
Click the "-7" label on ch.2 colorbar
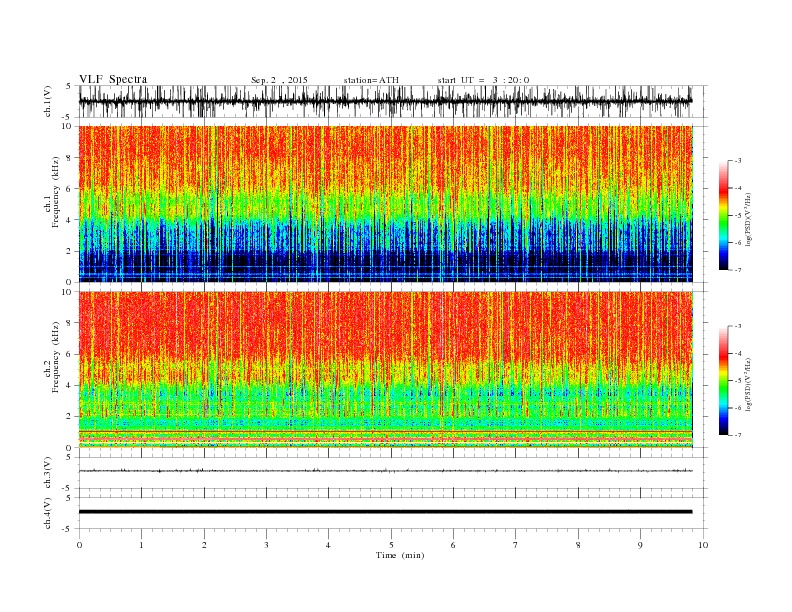point(738,435)
